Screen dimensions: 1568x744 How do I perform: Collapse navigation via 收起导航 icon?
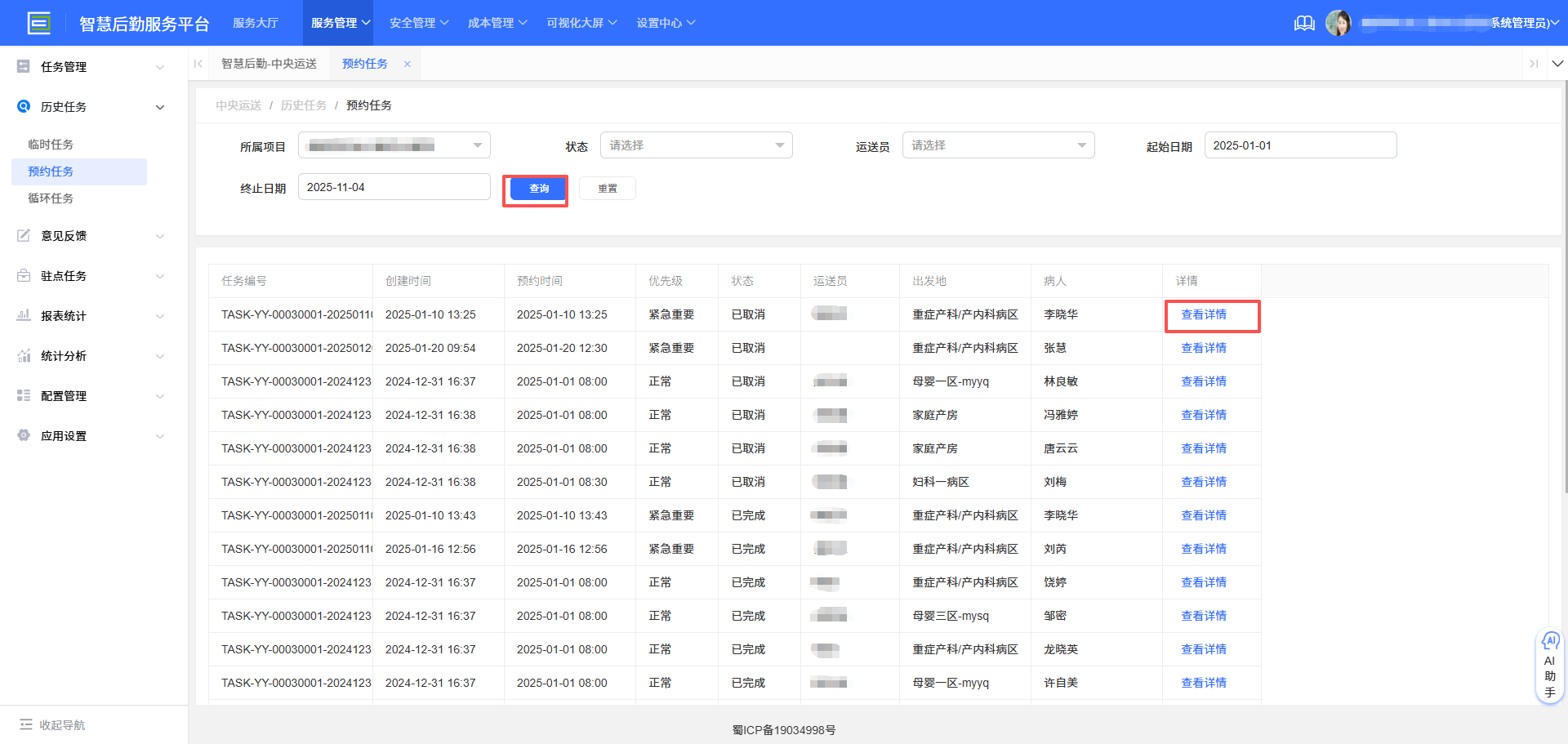tap(28, 724)
